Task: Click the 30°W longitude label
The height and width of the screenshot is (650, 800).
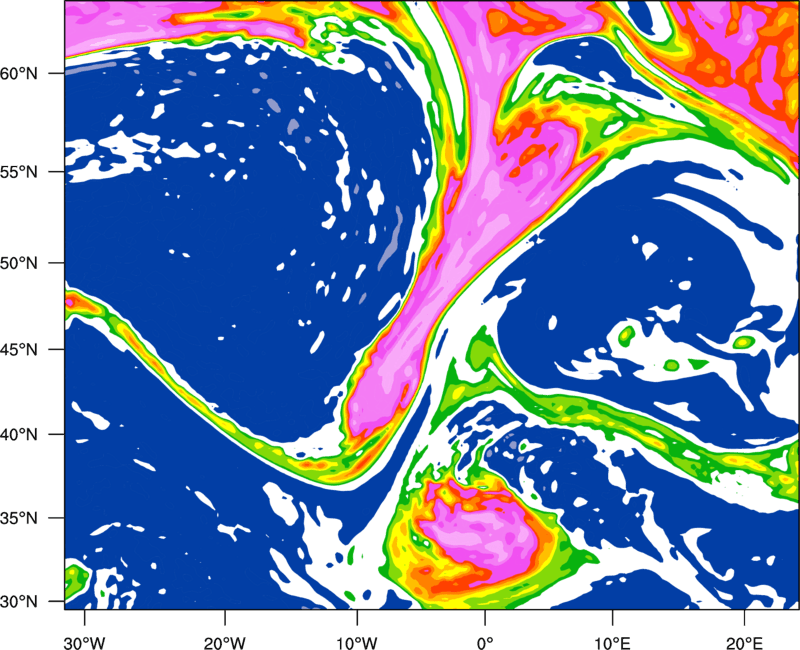Action: point(84,643)
